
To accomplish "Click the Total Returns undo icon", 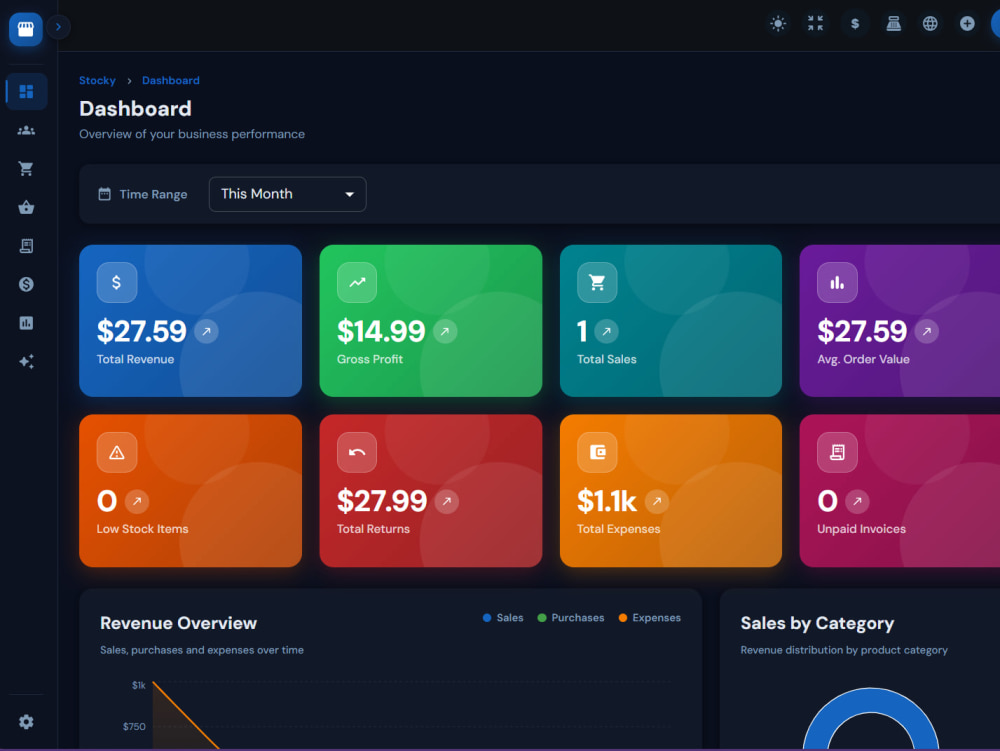I will click(357, 453).
